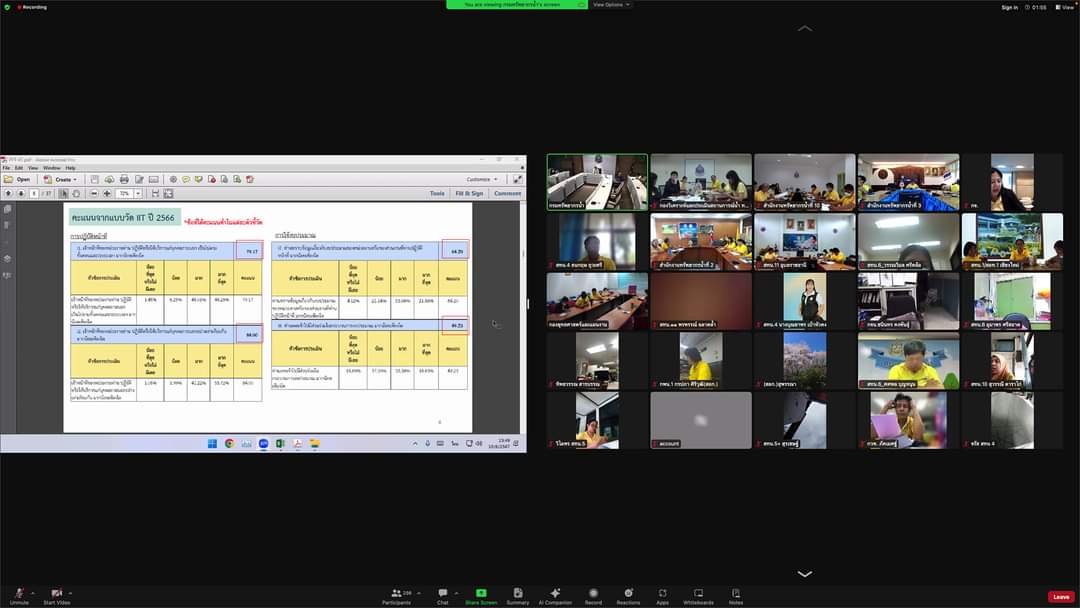1080x608 pixels.
Task: Open the meeting Summary
Action: coord(518,596)
